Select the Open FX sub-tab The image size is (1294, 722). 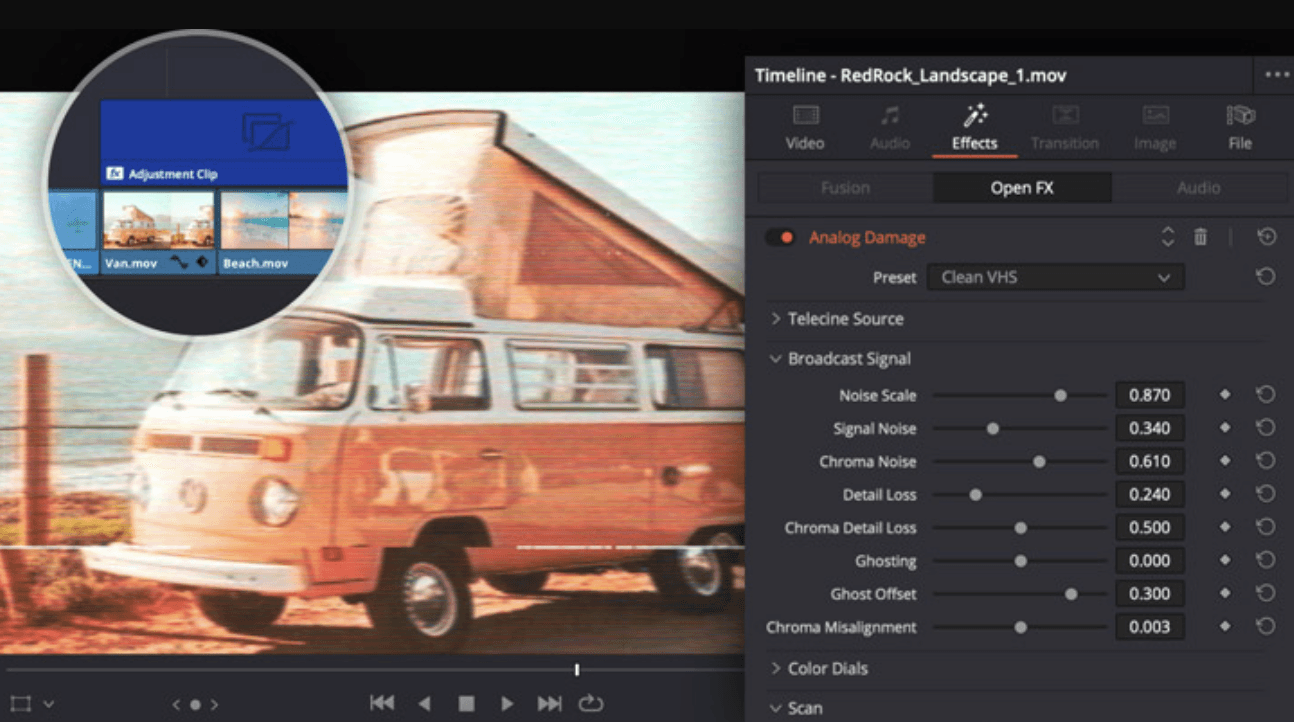(x=1022, y=188)
